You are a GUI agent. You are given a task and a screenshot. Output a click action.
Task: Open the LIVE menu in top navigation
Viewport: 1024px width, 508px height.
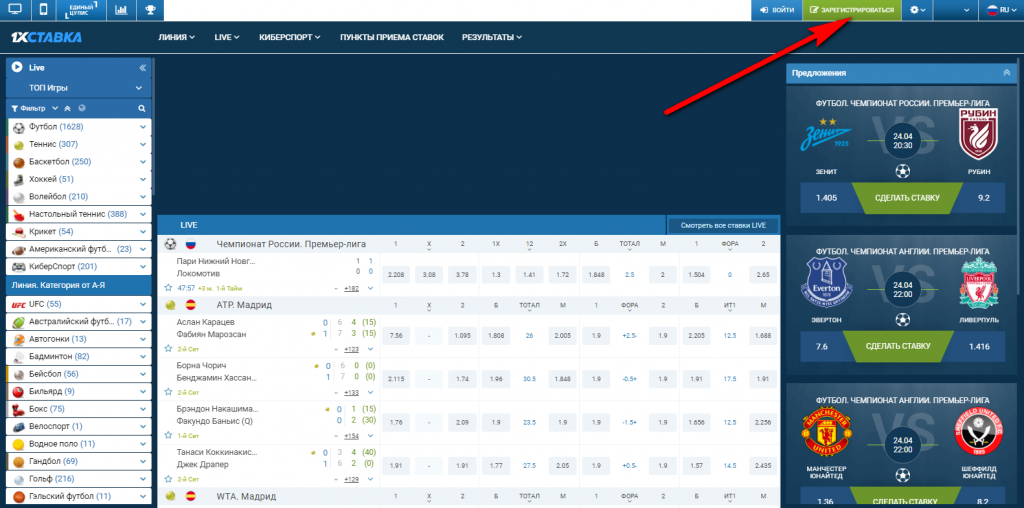pos(227,37)
